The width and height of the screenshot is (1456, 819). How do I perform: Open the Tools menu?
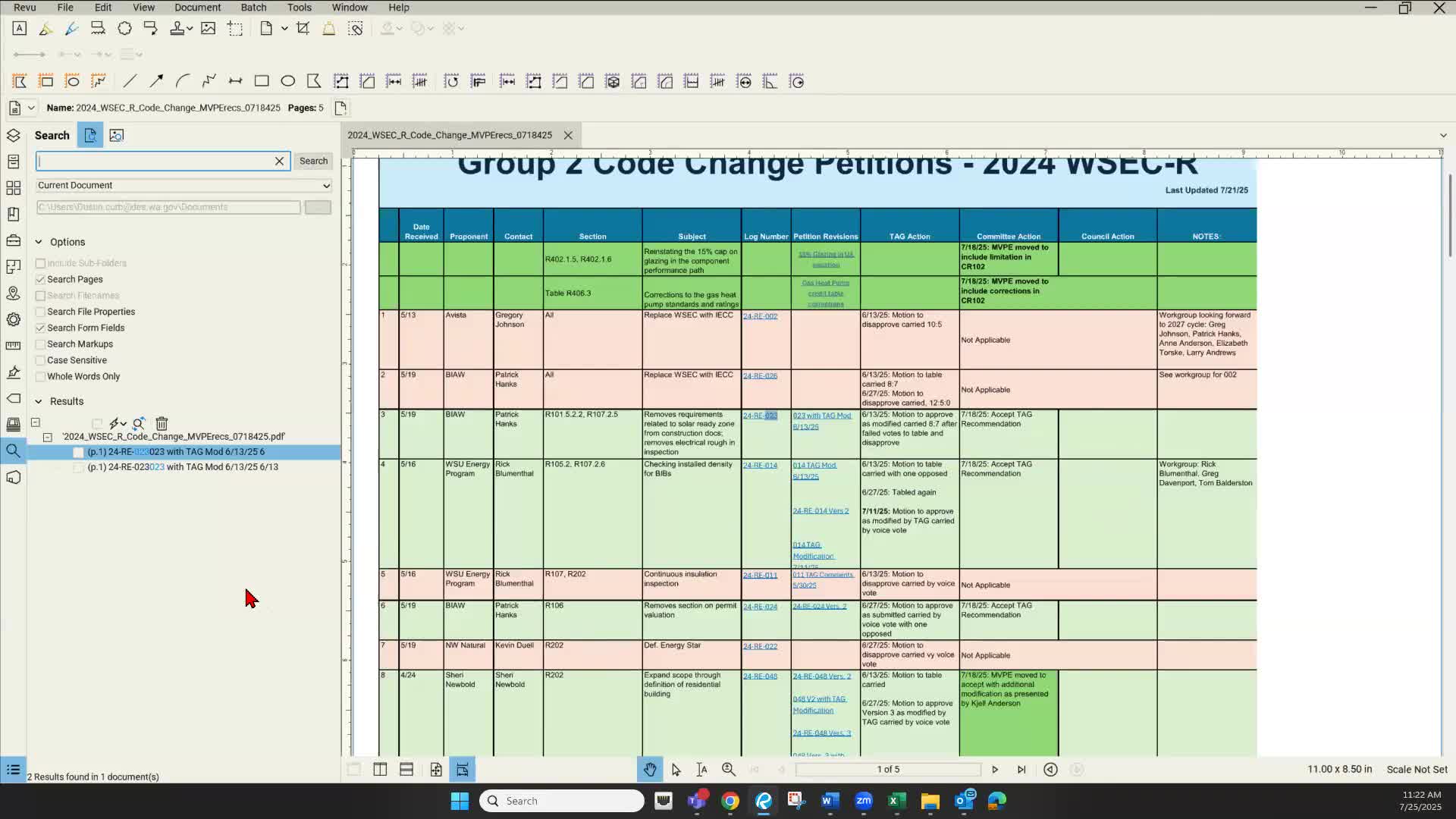[x=300, y=8]
